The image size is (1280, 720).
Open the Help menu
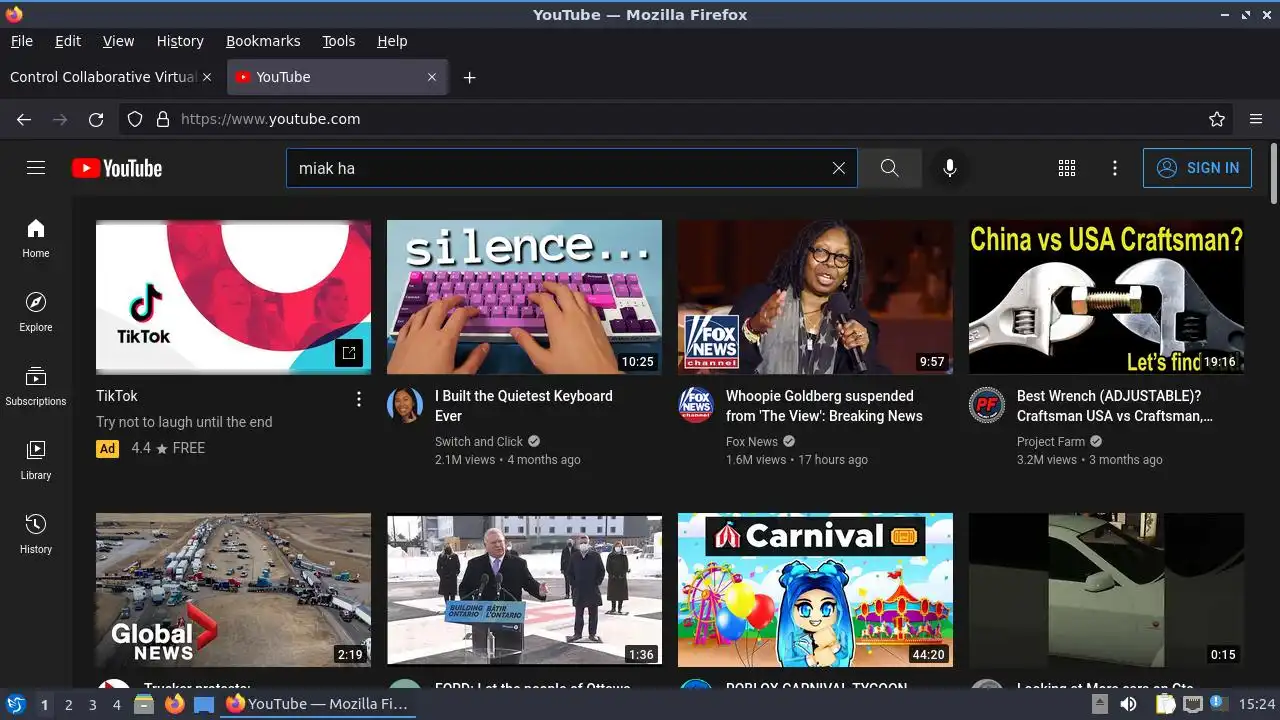[392, 41]
